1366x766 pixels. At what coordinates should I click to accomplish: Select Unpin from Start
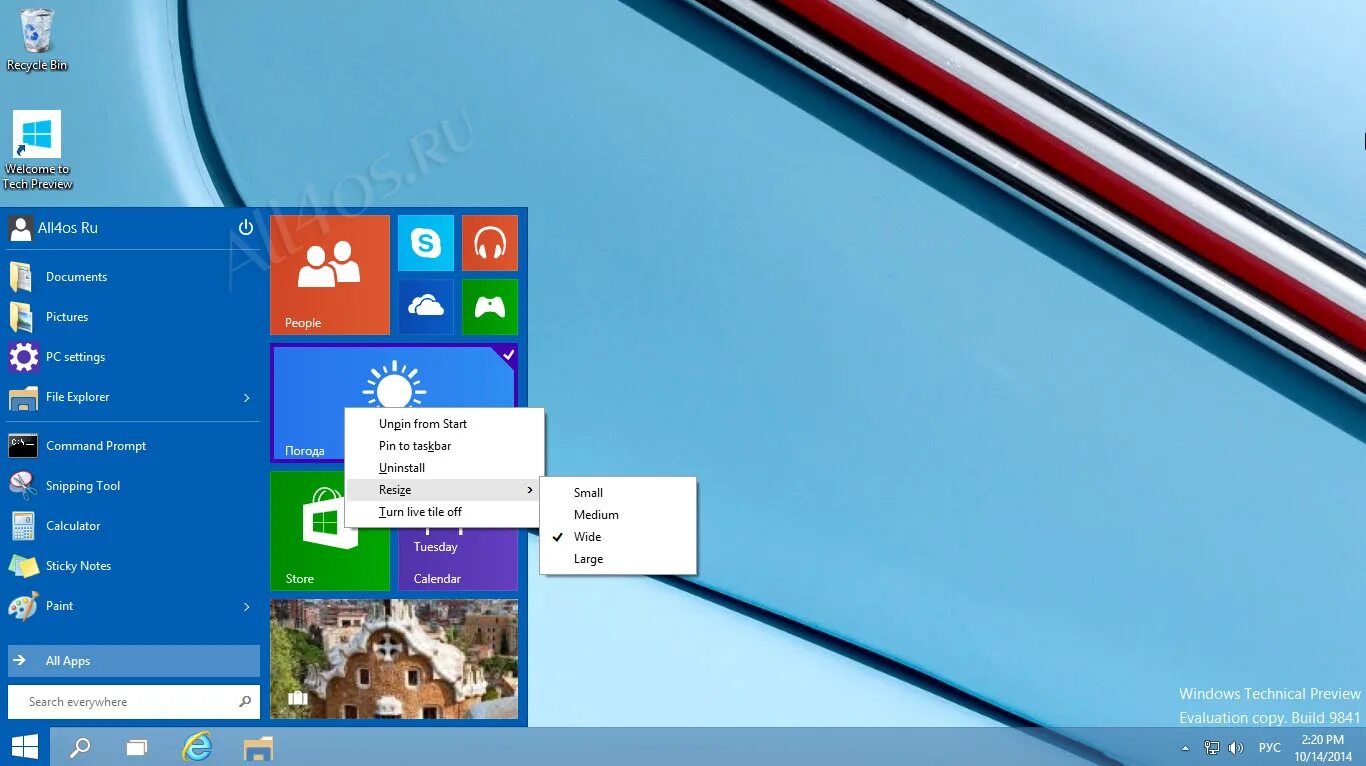pos(422,423)
